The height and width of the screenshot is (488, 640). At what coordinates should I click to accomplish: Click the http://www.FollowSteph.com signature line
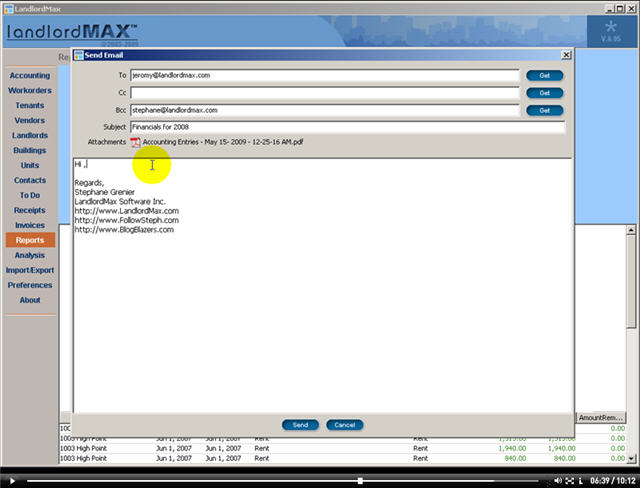click(127, 220)
